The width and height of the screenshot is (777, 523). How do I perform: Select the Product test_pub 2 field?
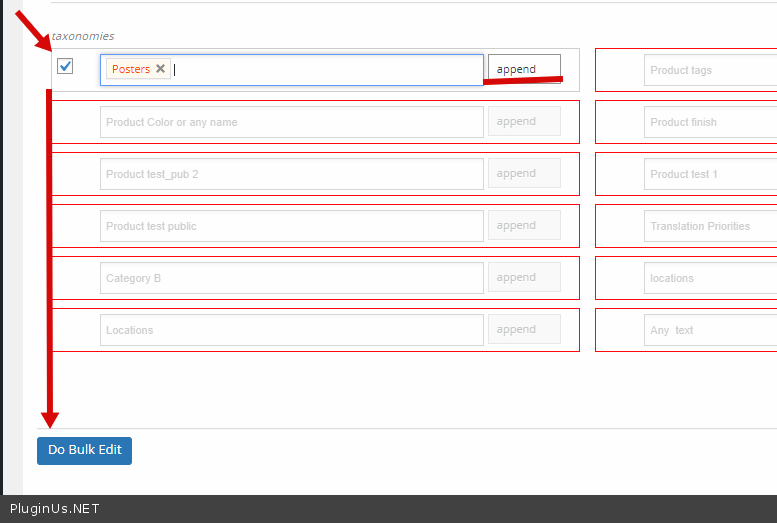[x=291, y=174]
